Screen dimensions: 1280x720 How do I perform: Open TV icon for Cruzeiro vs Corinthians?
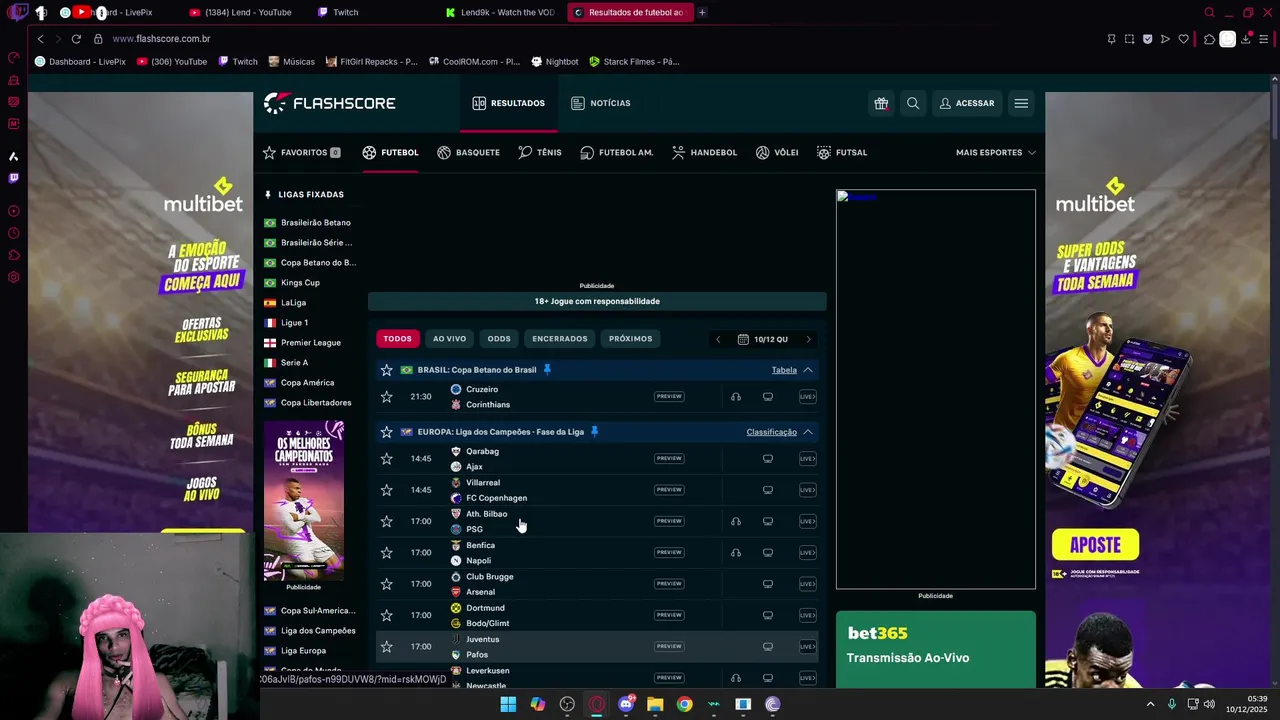tap(768, 397)
